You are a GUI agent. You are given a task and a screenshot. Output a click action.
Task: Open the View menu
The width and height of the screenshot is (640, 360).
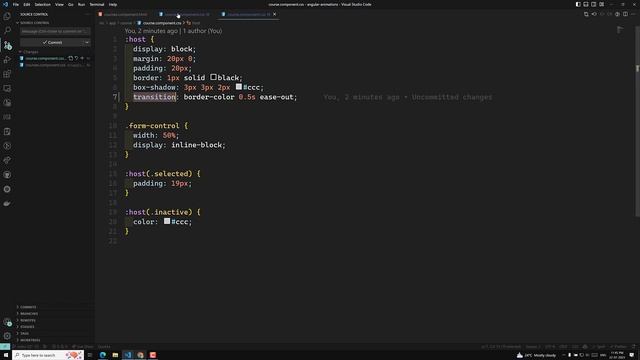pos(59,4)
